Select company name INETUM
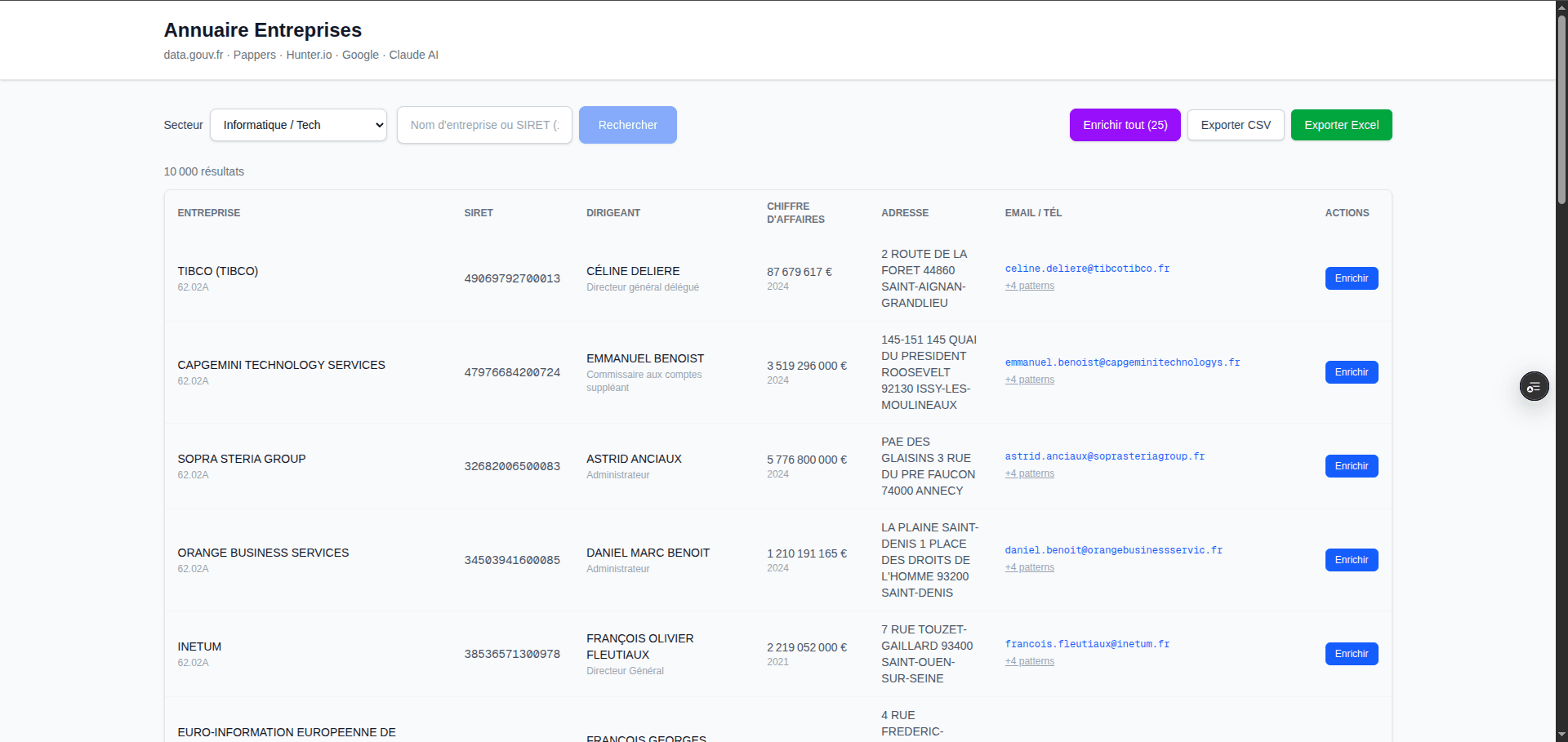The width and height of the screenshot is (1568, 742). pyautogui.click(x=199, y=646)
